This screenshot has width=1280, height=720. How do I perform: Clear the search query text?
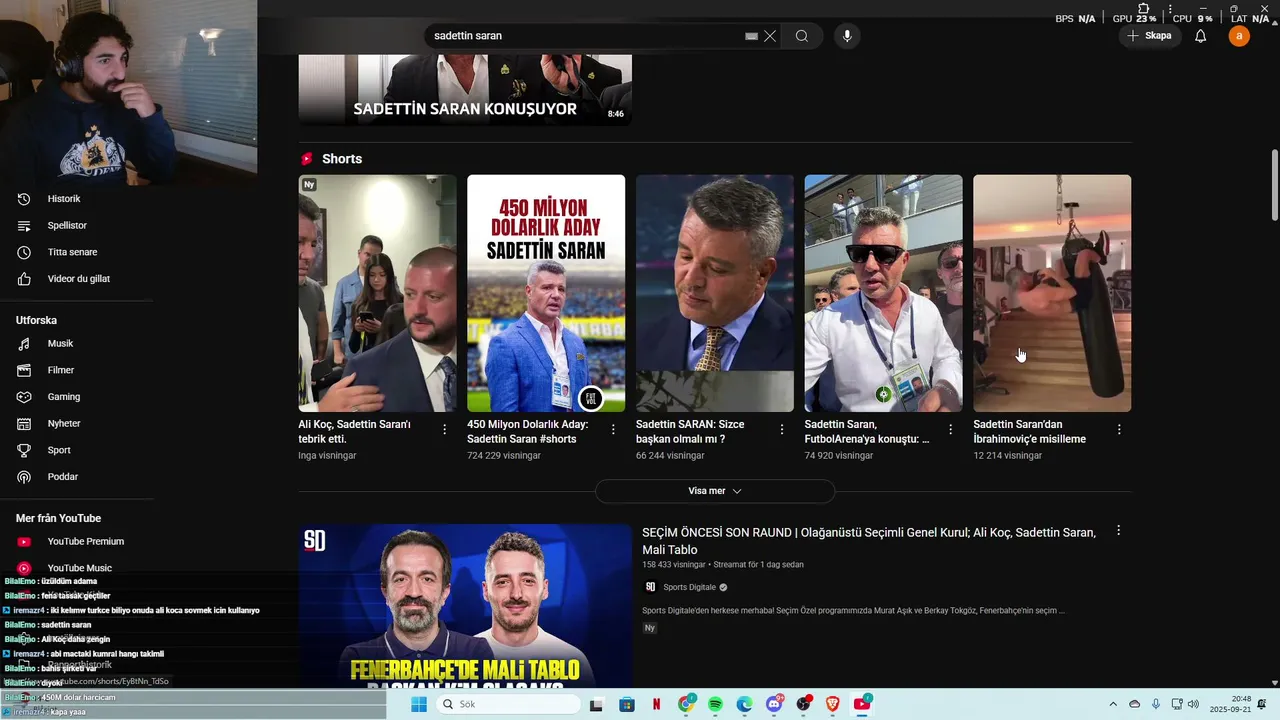click(x=770, y=36)
